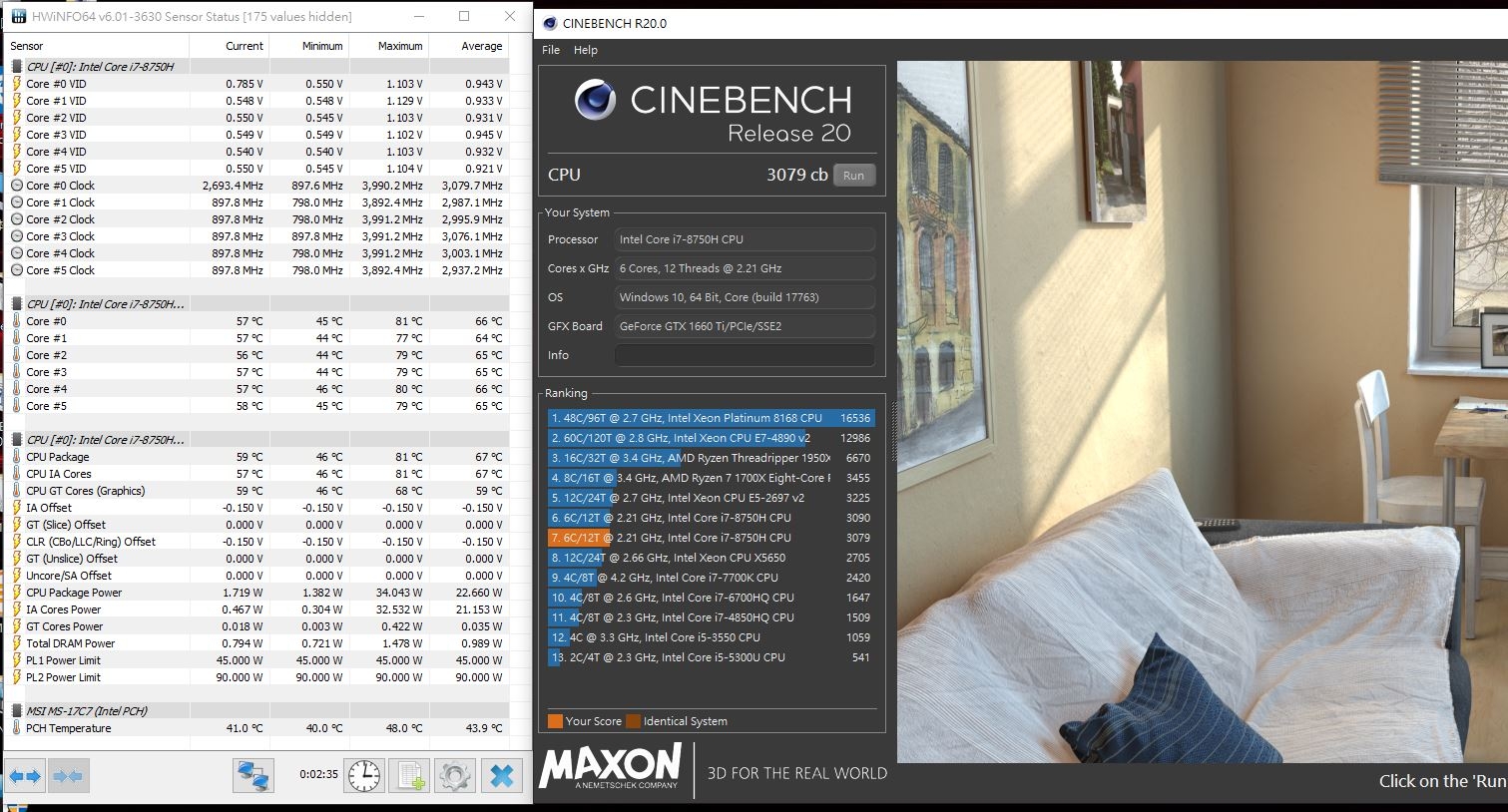Click the Info input field in Cinebench
Screen dimensions: 1508x812
pyautogui.click(x=745, y=355)
